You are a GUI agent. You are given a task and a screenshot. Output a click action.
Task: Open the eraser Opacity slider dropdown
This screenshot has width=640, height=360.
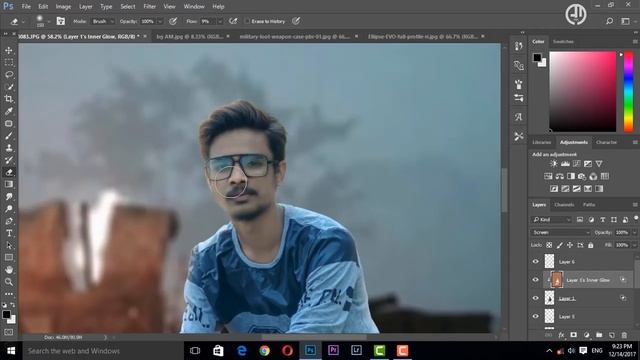click(160, 21)
